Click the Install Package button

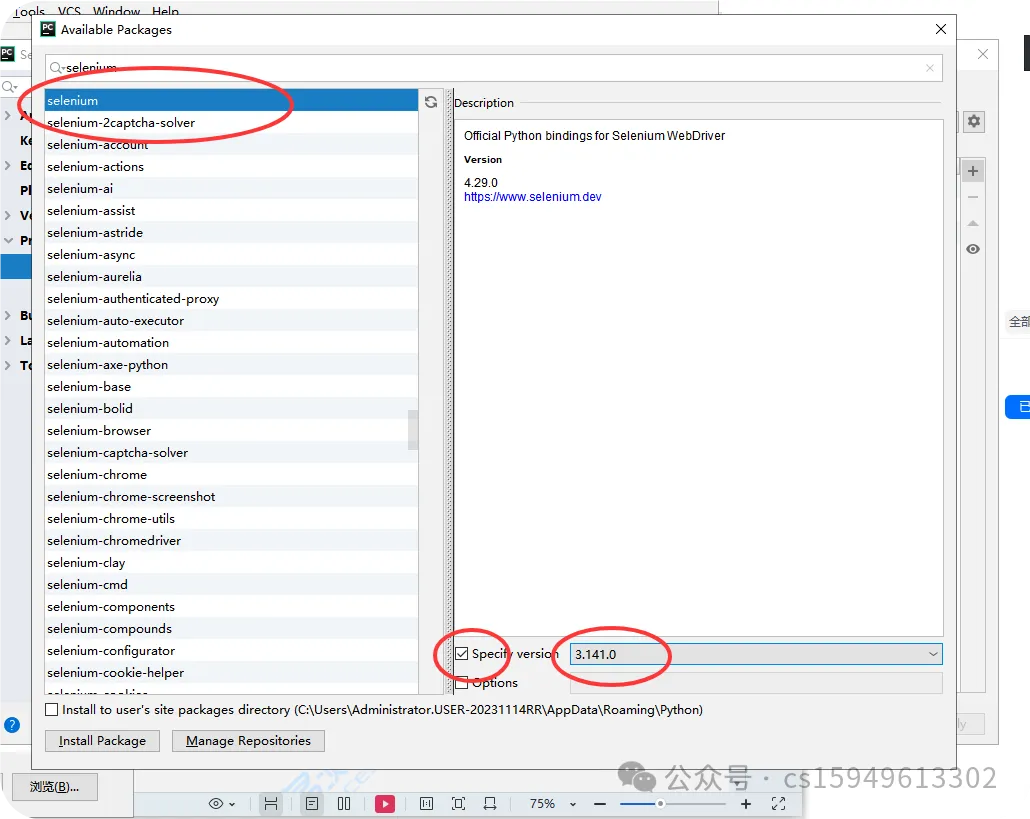point(102,741)
